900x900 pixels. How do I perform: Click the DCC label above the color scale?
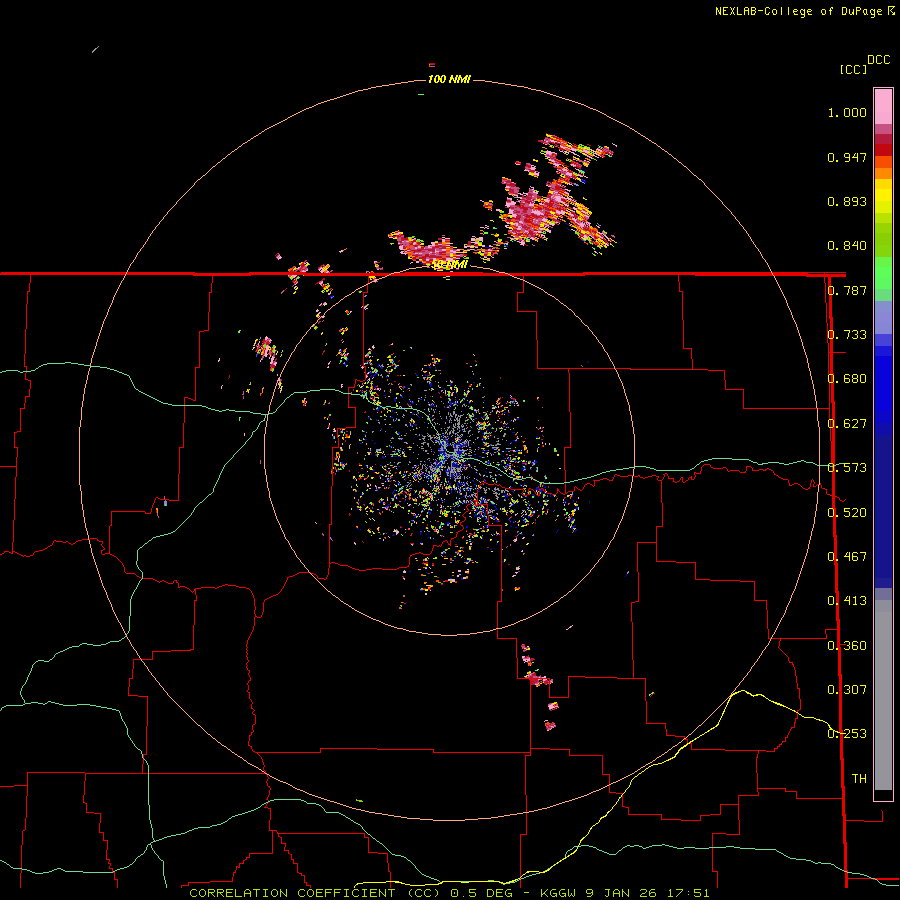[x=878, y=60]
